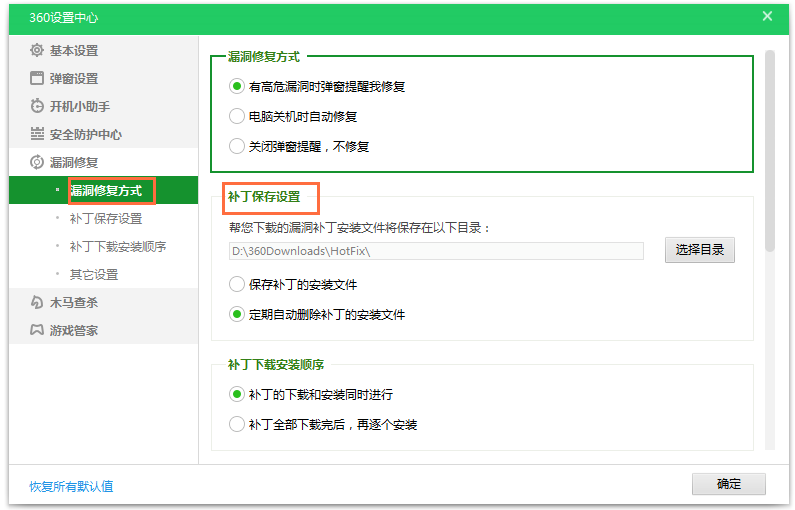Click the window icon beside 弹窗设置
Screen dimensions: 795x510
[x=37, y=78]
